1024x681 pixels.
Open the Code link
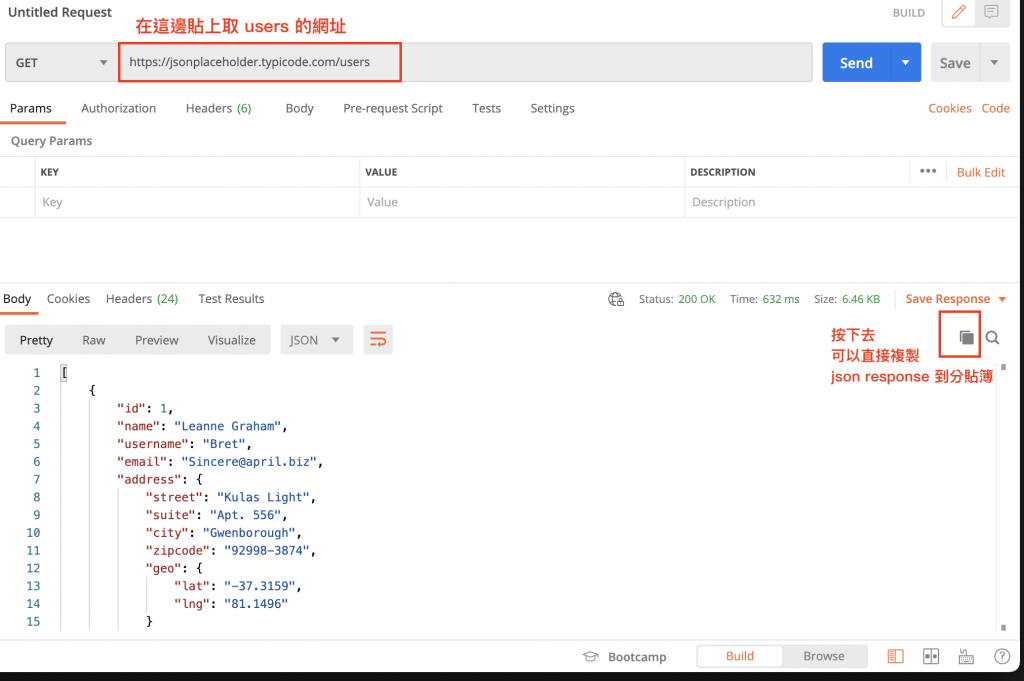point(995,108)
